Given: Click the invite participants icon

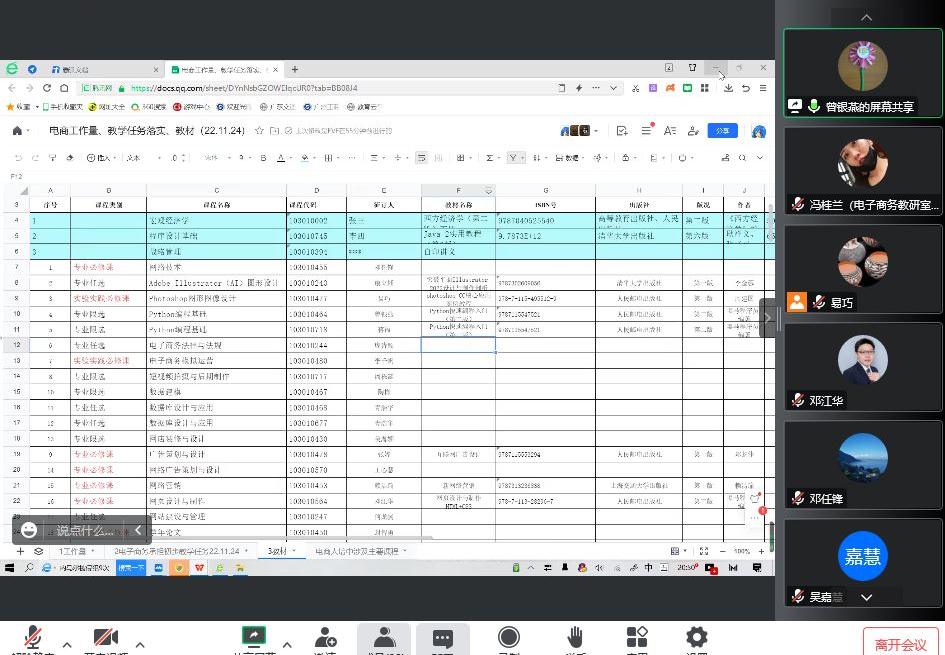Looking at the screenshot, I should (325, 638).
